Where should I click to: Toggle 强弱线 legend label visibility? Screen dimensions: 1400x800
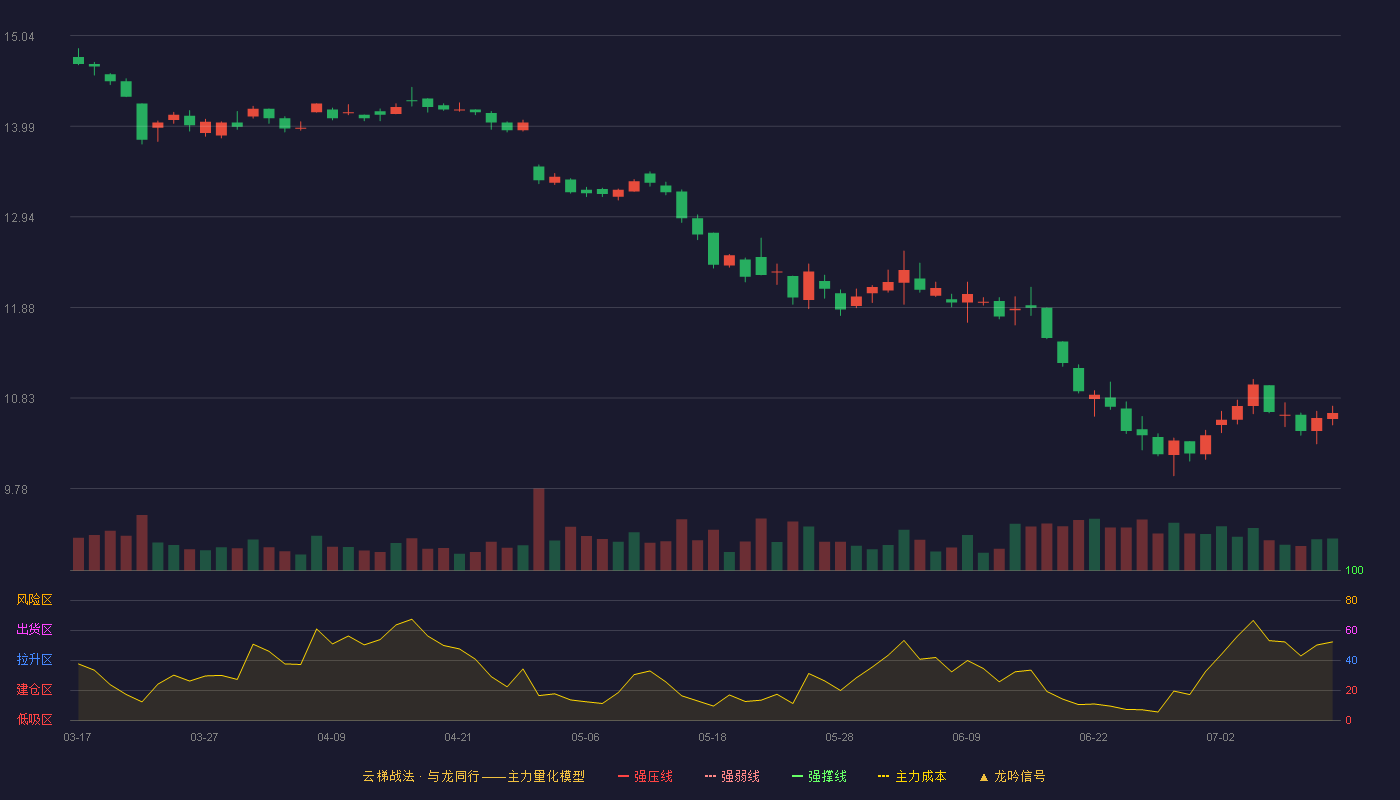[x=740, y=776]
